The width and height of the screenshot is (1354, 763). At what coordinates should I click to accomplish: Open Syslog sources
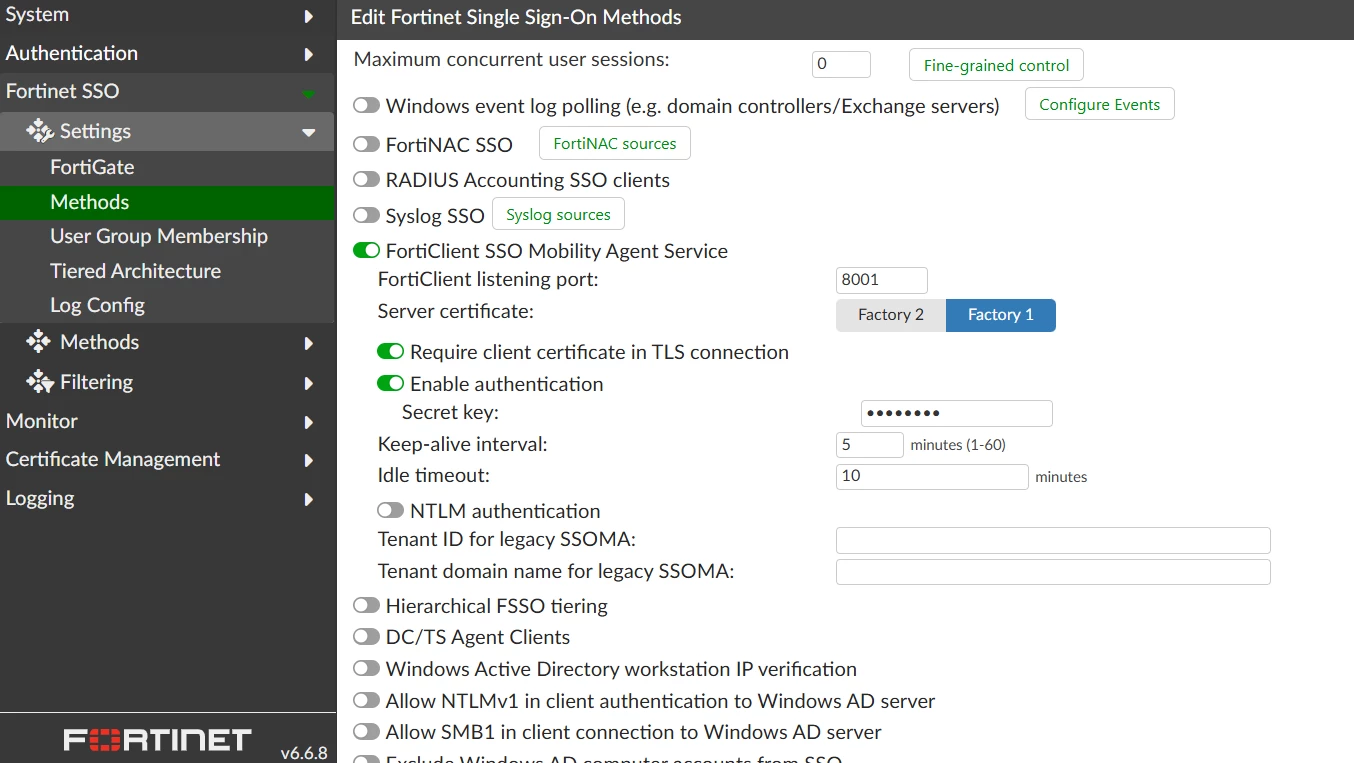(558, 214)
